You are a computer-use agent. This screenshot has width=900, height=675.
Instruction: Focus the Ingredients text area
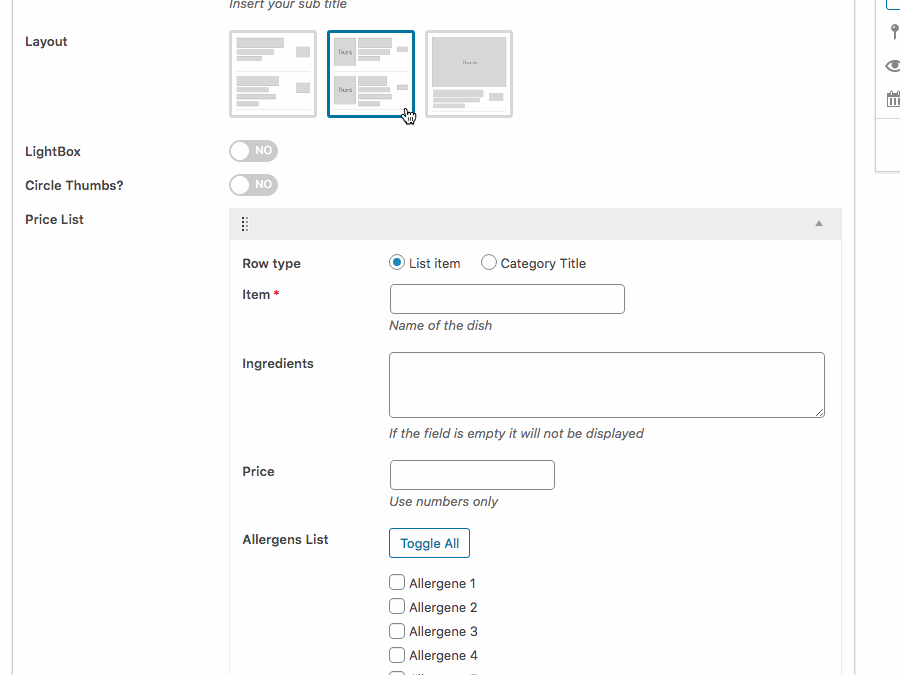tap(606, 385)
